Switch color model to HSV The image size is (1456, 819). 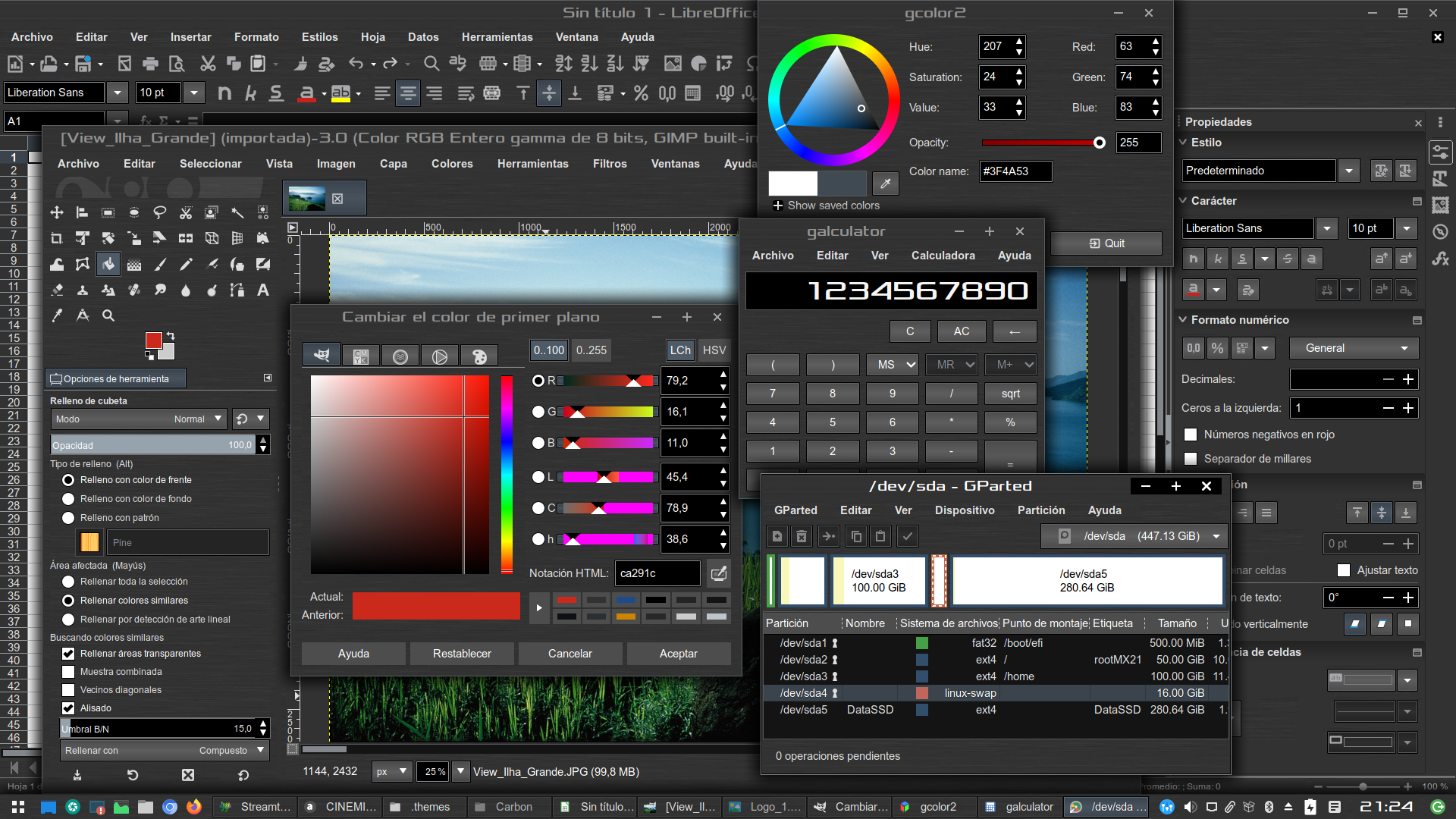[714, 350]
